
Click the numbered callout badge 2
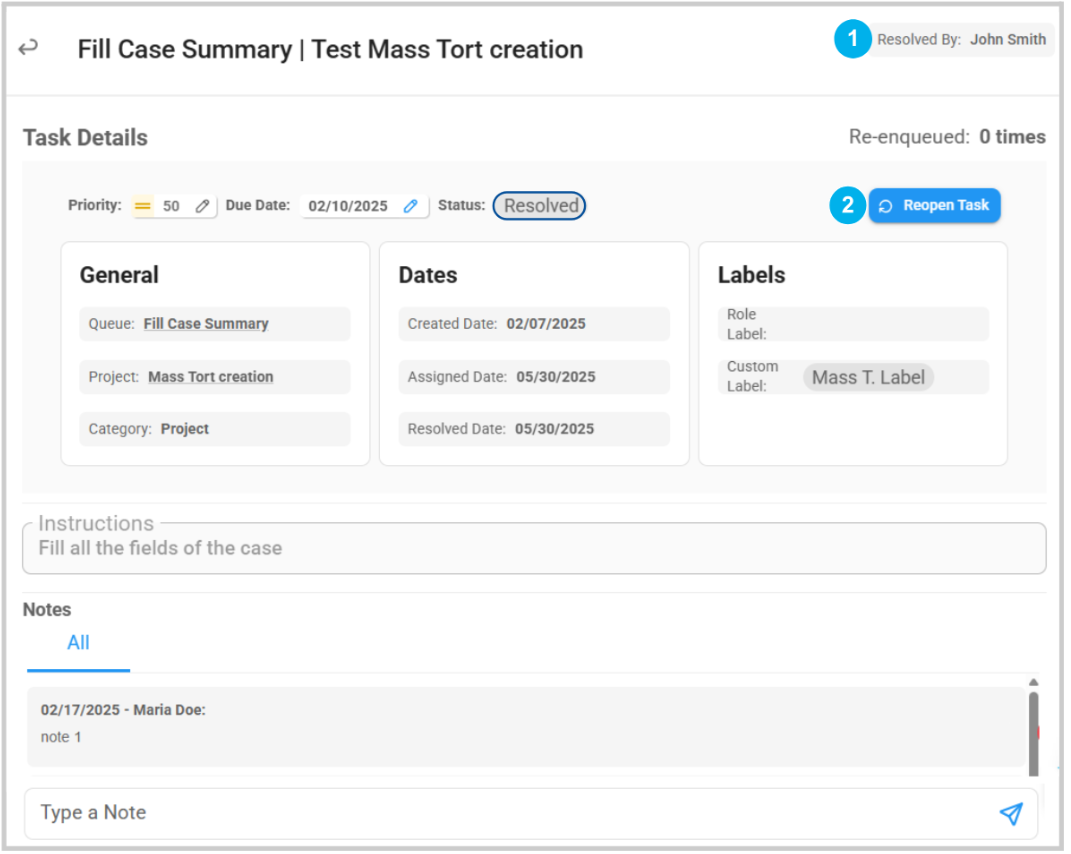[848, 206]
